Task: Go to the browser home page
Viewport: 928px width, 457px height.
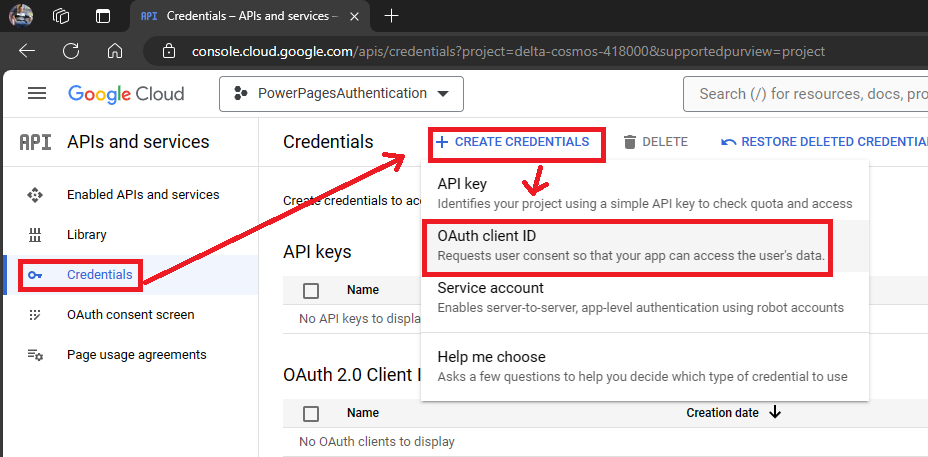Action: pos(115,52)
